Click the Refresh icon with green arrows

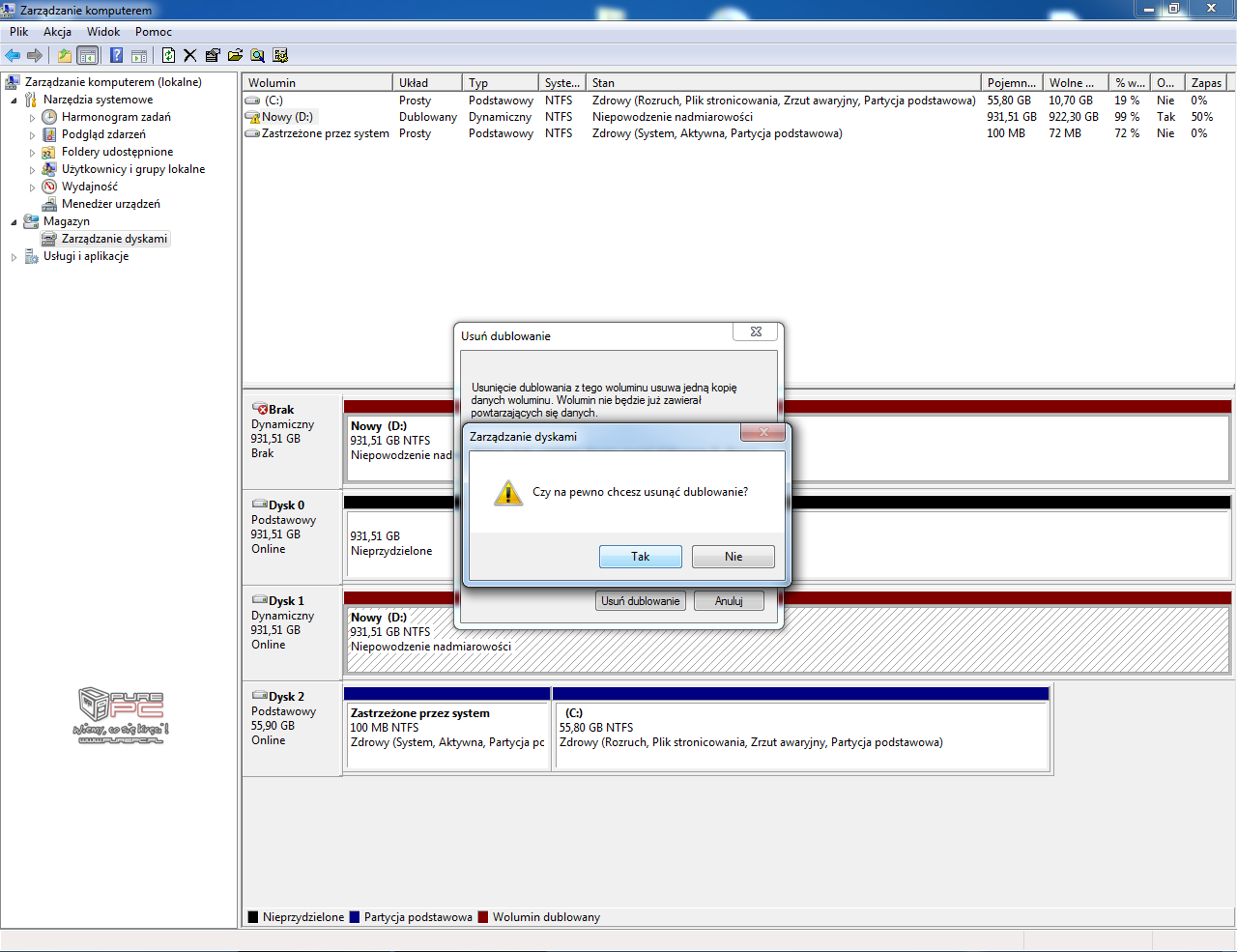pyautogui.click(x=168, y=55)
